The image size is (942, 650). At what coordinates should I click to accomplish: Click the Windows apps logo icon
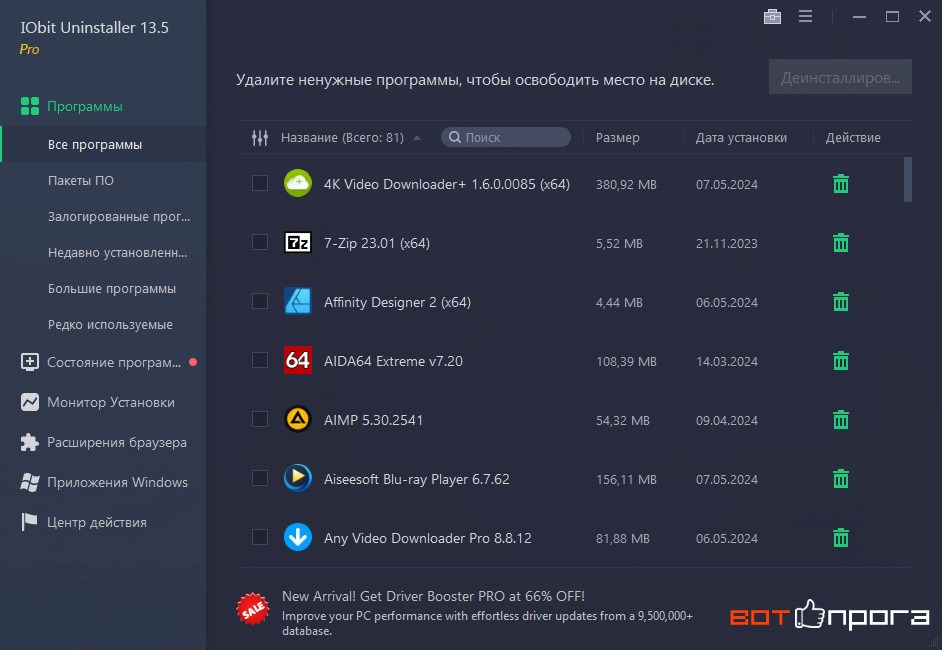click(x=29, y=482)
